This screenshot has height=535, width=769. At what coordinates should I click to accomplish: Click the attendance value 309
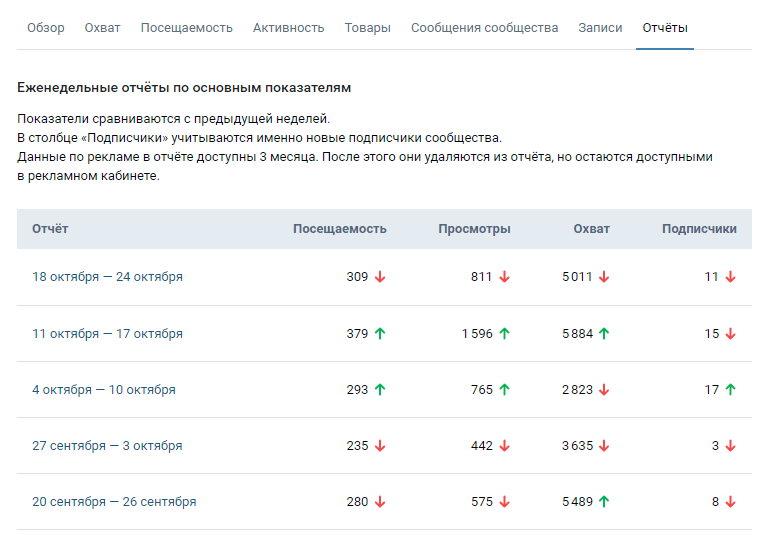[x=357, y=277]
